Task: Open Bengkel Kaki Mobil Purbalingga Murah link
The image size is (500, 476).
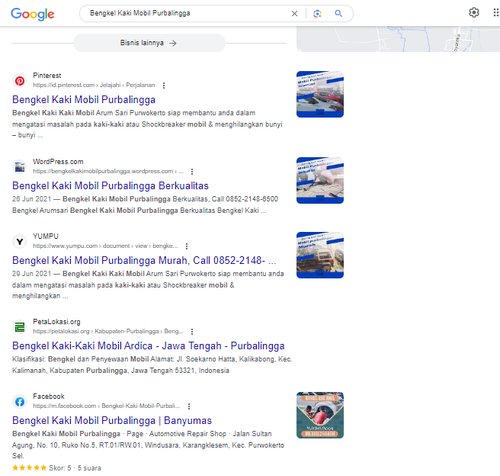Action: click(144, 260)
